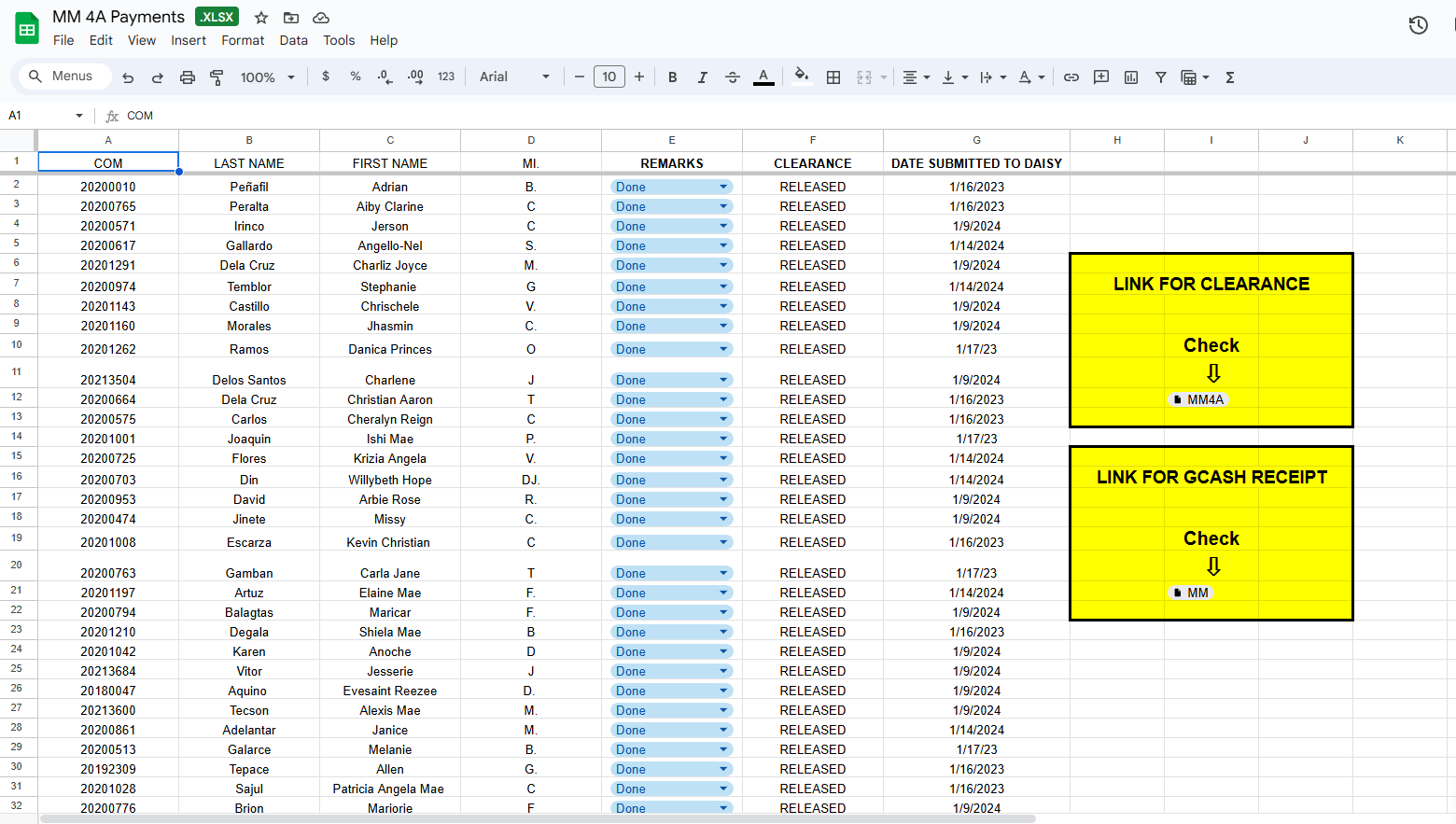Image resolution: width=1456 pixels, height=824 pixels.
Task: Star the document
Action: (261, 18)
